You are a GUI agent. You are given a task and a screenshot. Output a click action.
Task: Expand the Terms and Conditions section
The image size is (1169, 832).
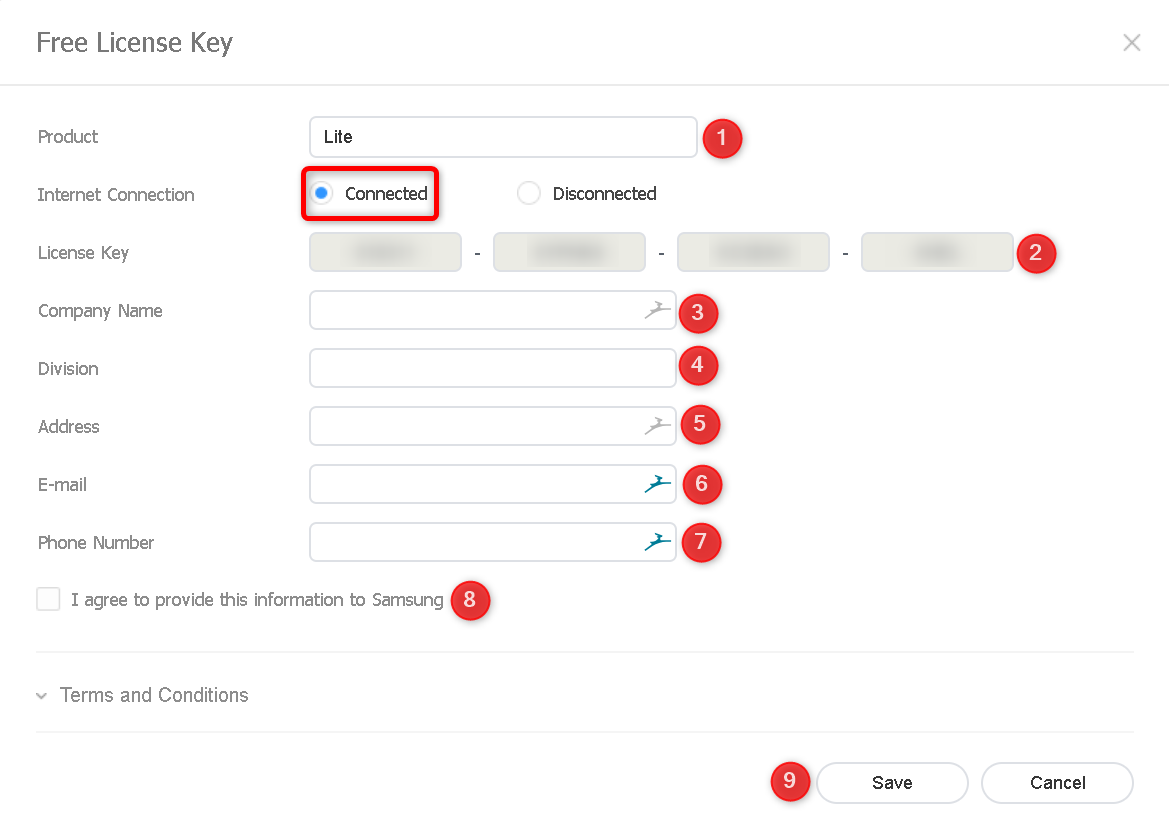pyautogui.click(x=153, y=695)
